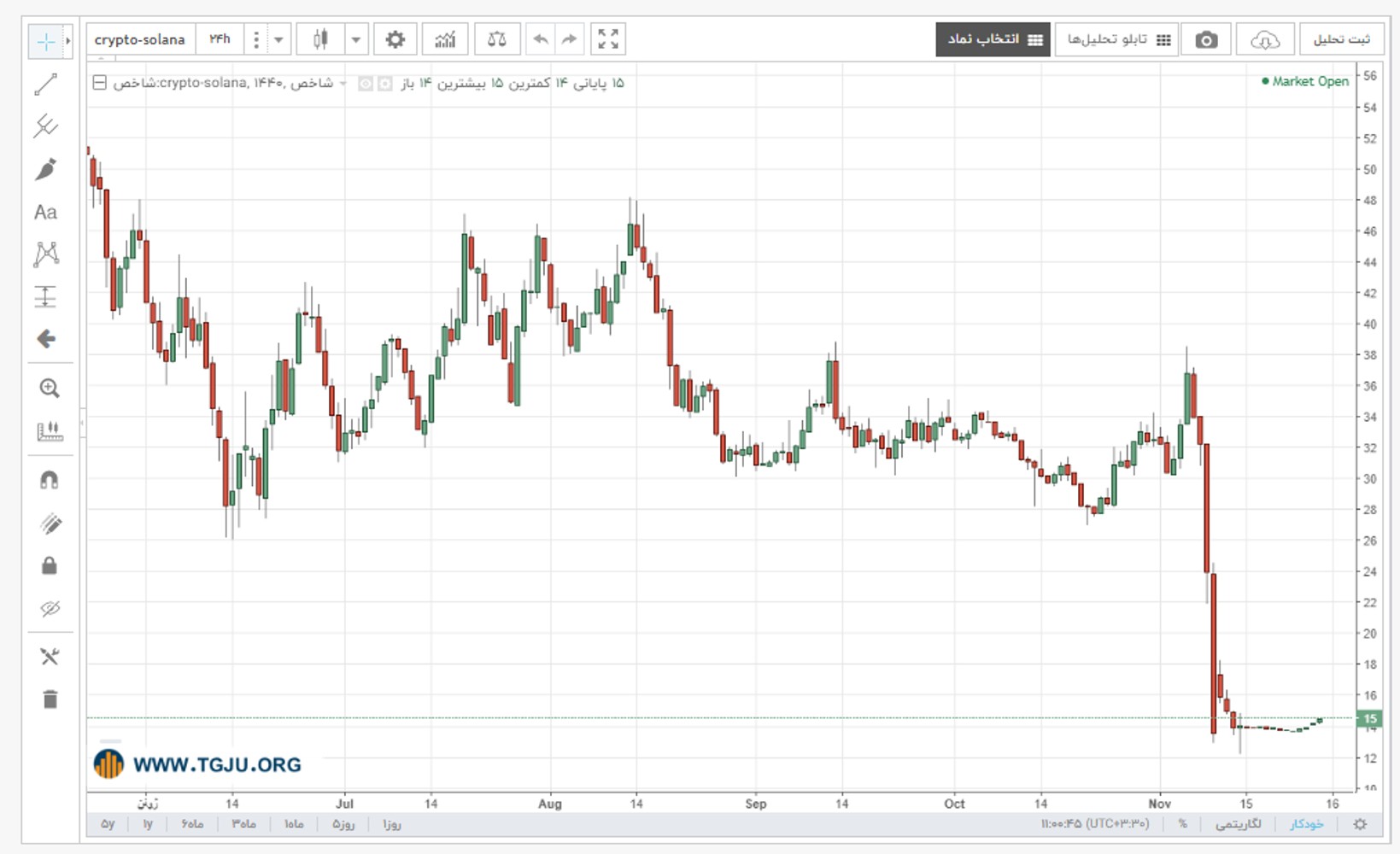Open chart properties gear in top toolbar

pos(395,39)
